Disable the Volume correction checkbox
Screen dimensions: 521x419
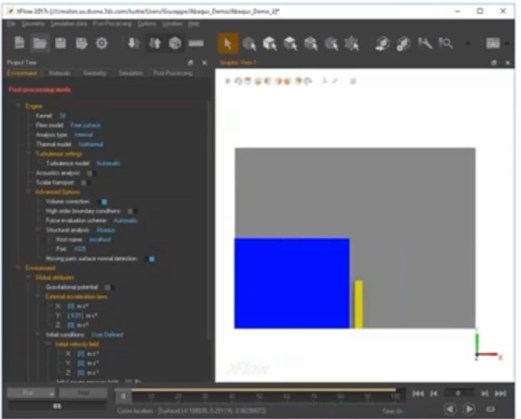(104, 202)
